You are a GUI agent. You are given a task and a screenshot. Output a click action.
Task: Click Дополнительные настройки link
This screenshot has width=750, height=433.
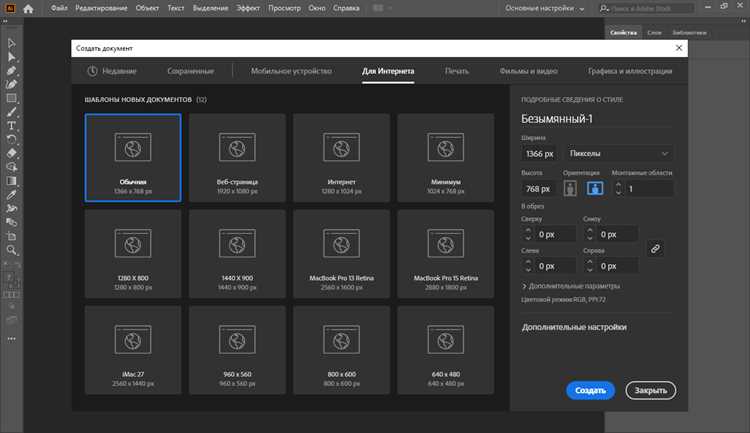pos(574,327)
